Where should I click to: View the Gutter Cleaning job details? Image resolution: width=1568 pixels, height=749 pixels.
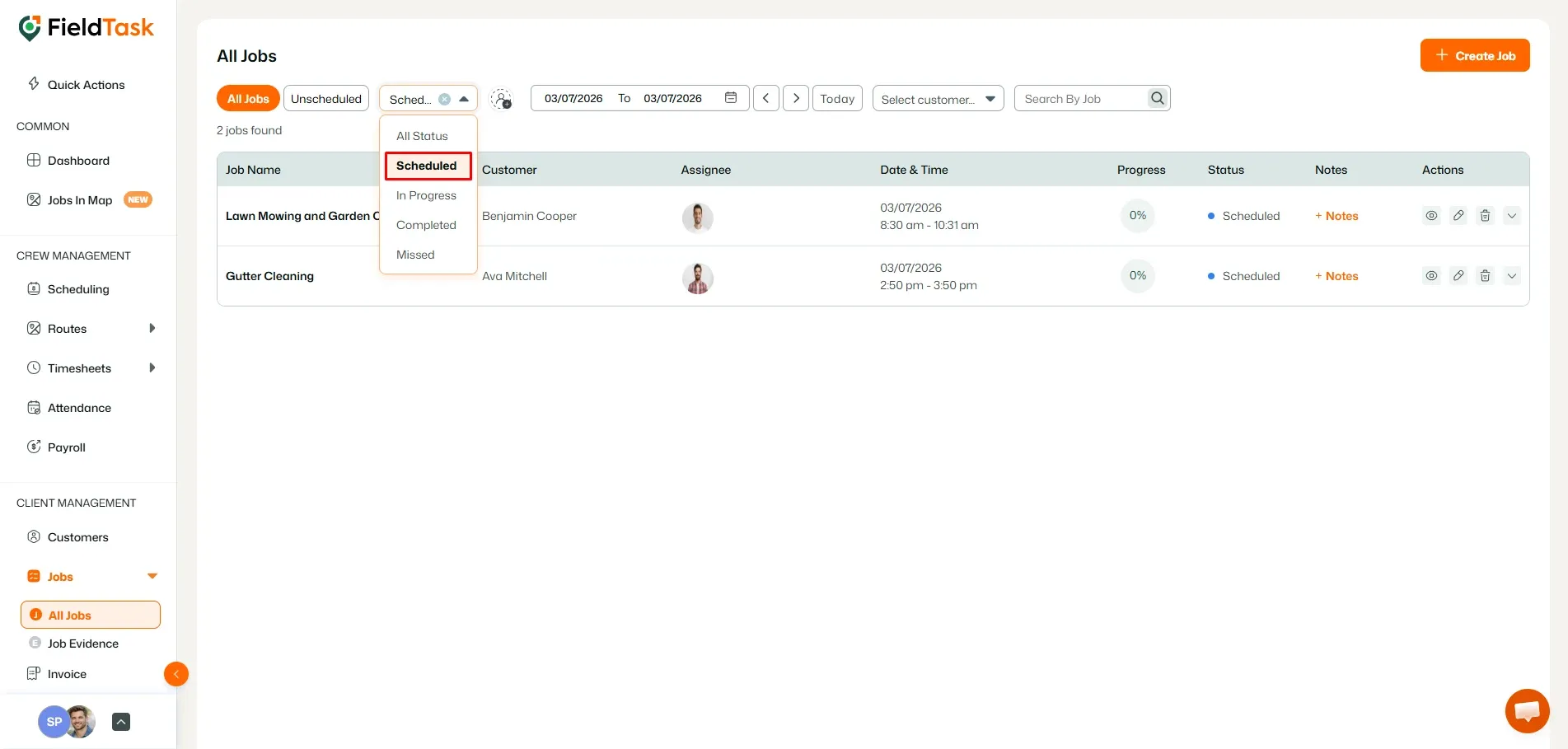click(x=1431, y=275)
